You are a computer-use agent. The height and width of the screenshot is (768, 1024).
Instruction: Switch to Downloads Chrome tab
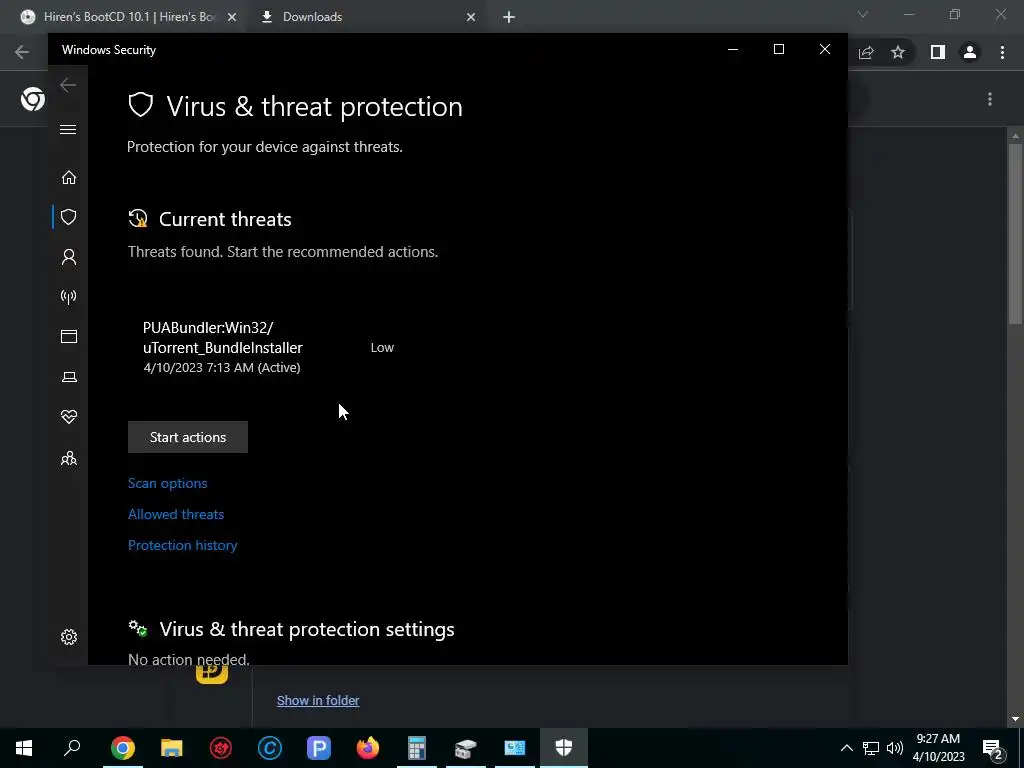tap(366, 17)
